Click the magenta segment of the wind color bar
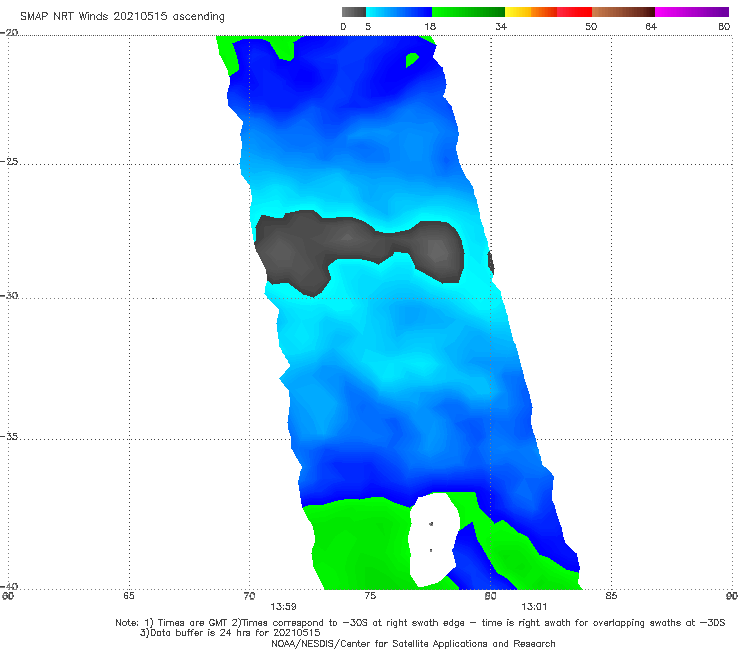 [x=692, y=12]
